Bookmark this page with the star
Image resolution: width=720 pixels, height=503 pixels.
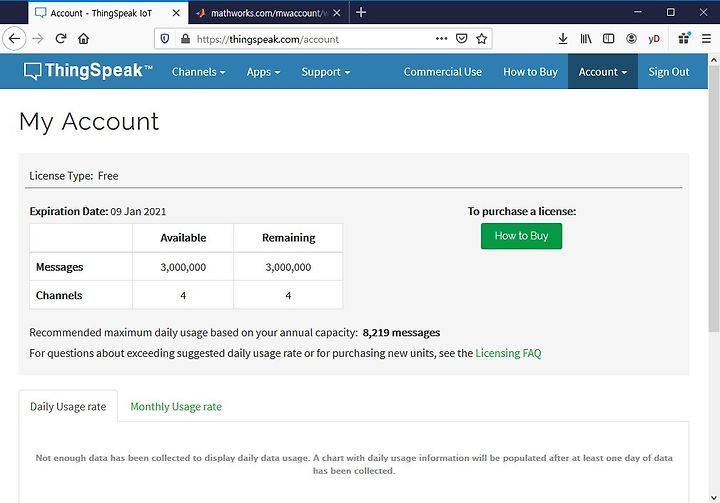[481, 39]
